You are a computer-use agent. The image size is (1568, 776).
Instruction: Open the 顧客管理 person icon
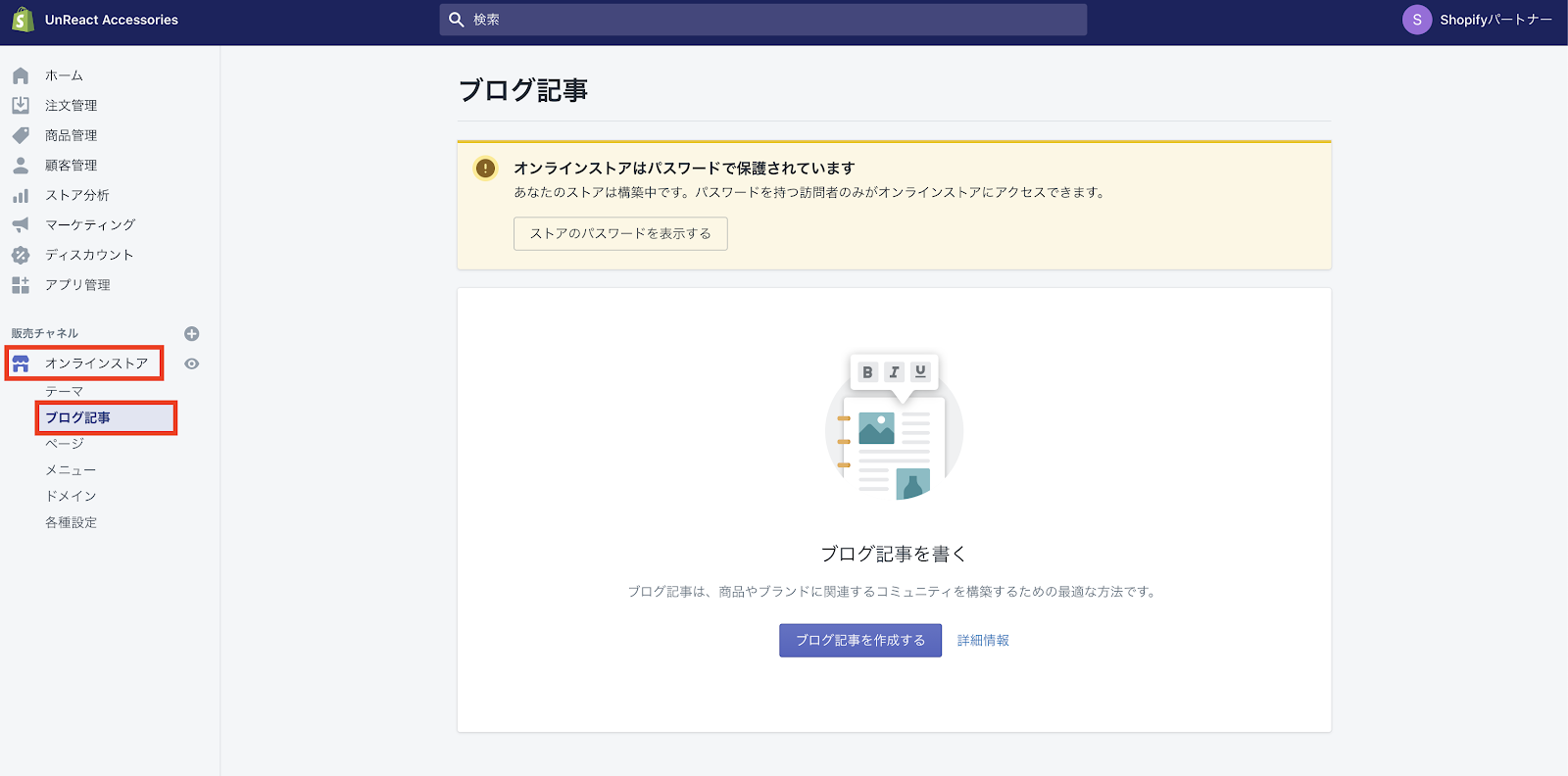[21, 166]
